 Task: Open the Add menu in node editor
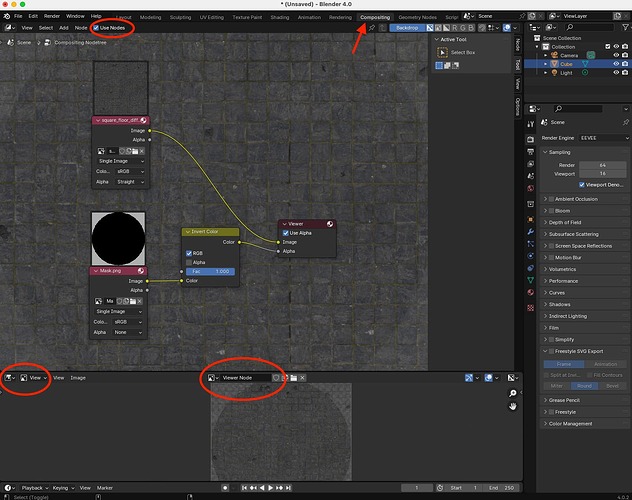click(64, 28)
